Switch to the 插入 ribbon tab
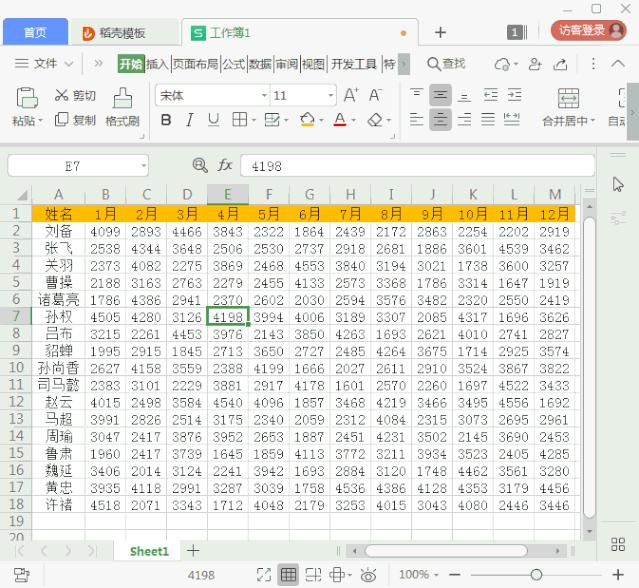The image size is (639, 588). pyautogui.click(x=157, y=64)
